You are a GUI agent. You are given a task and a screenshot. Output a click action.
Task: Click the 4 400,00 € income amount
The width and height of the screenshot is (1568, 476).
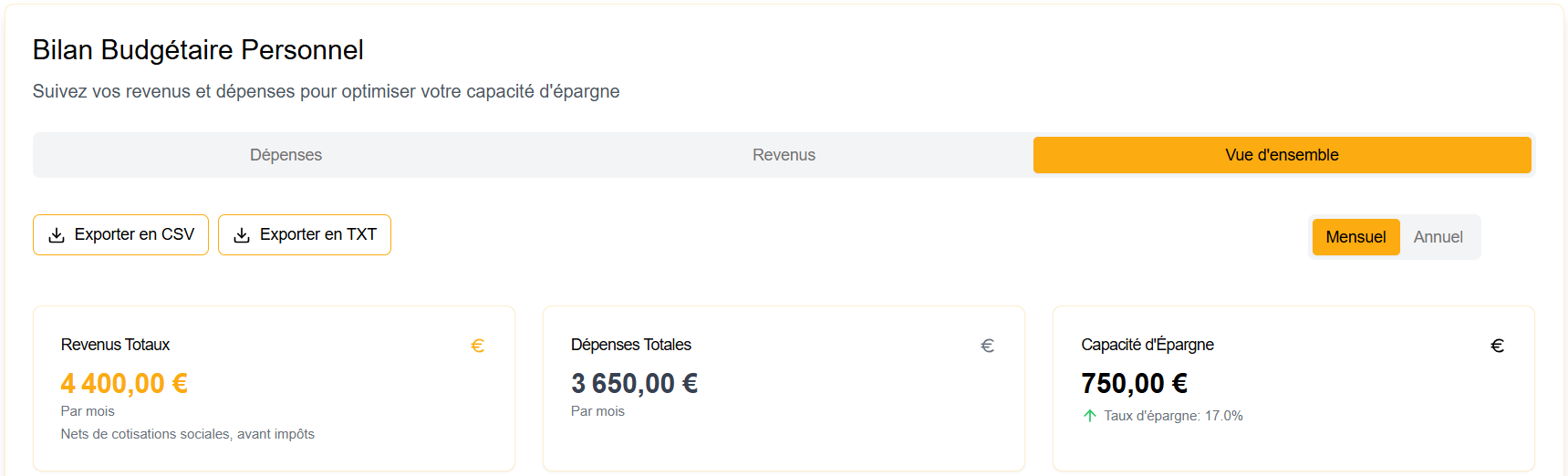pos(124,383)
